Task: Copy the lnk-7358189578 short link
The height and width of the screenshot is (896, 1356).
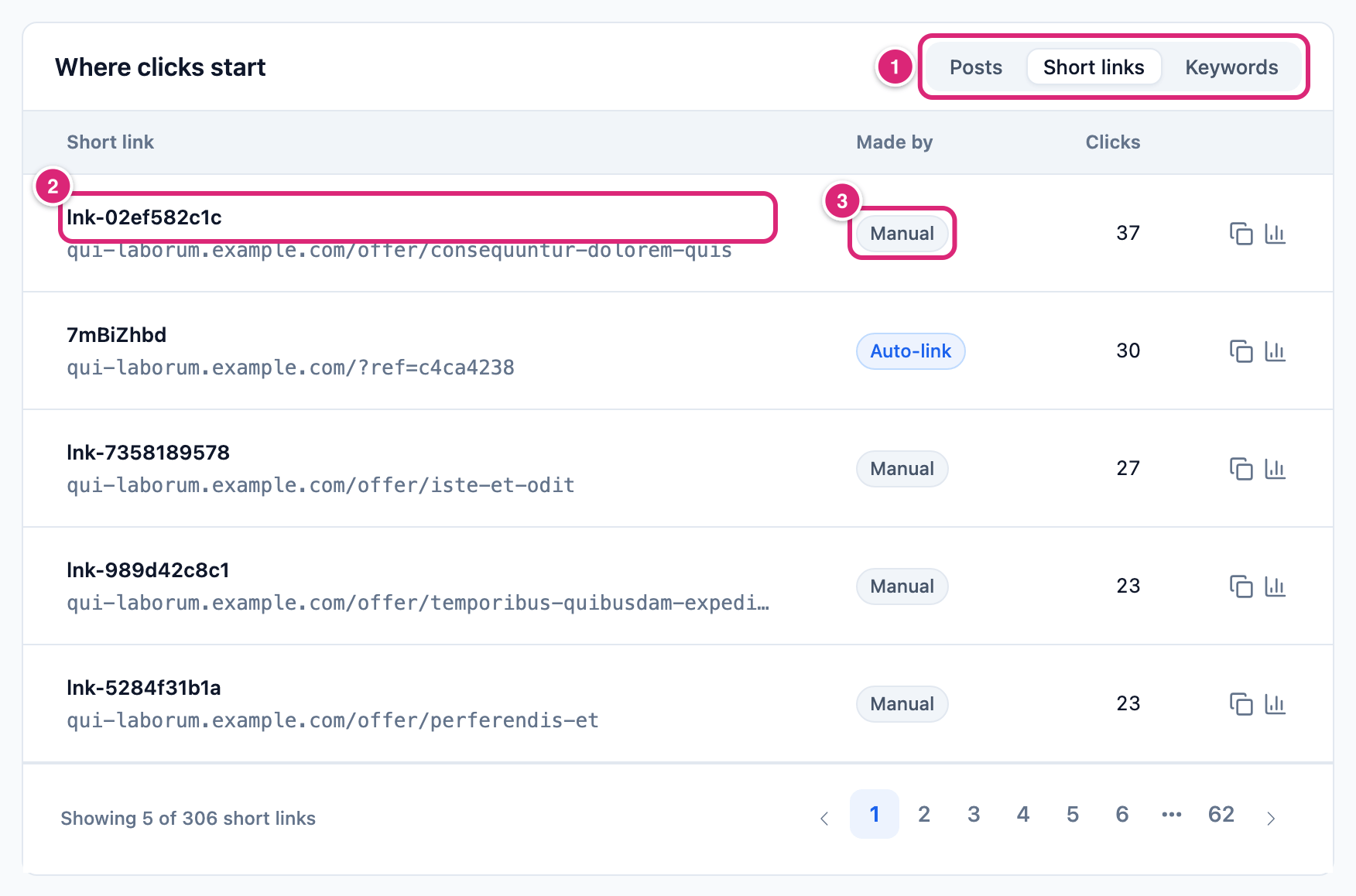Action: click(x=1241, y=469)
